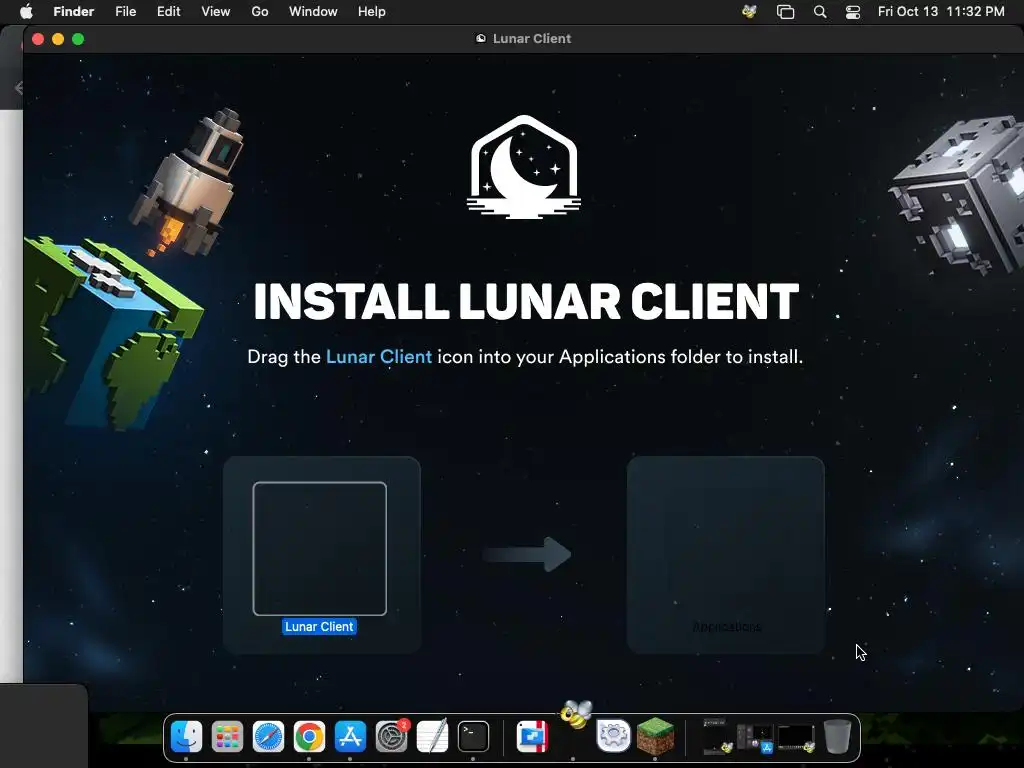Open the App Store from the Dock

coord(351,737)
